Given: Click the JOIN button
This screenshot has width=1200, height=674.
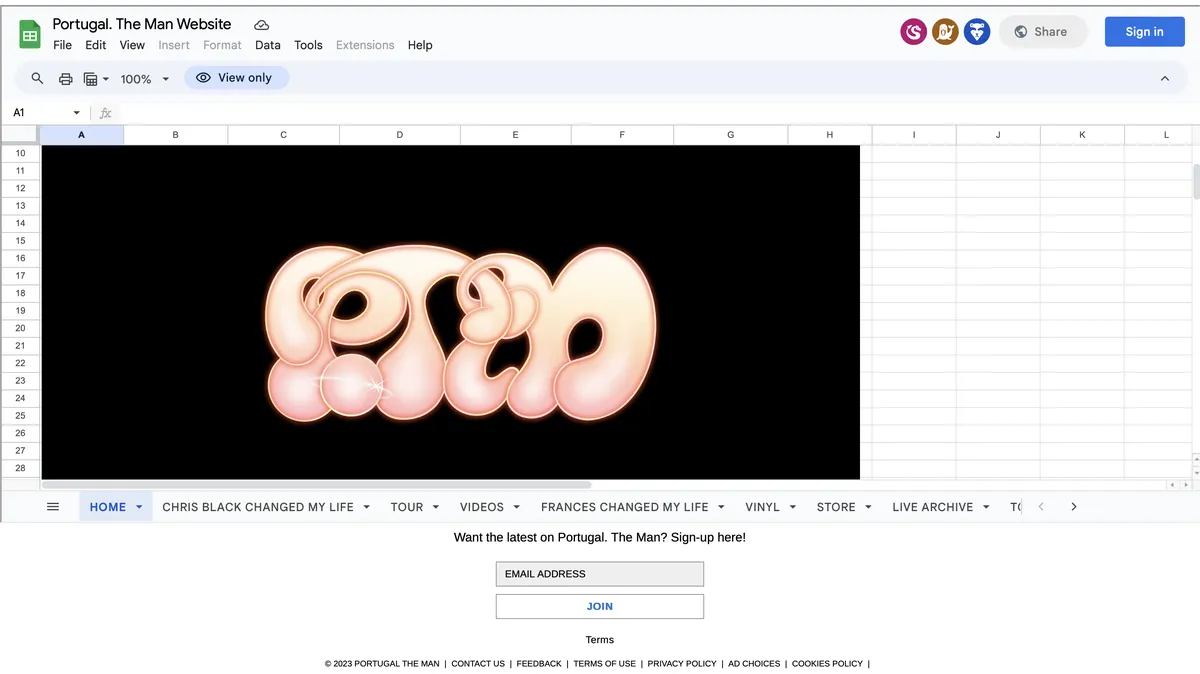Looking at the screenshot, I should (600, 606).
